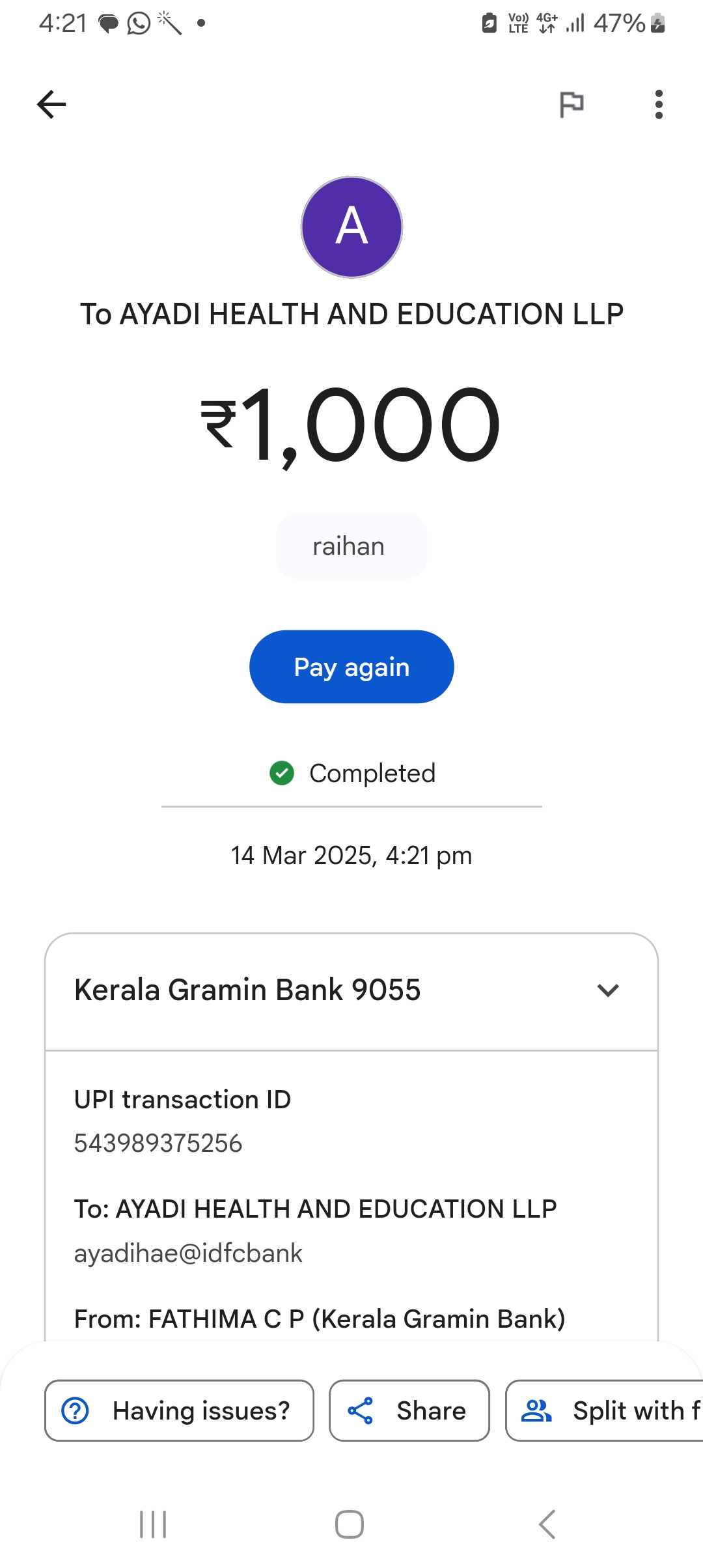Open the recent apps navigation button
The height and width of the screenshot is (1568, 703).
(x=154, y=1524)
